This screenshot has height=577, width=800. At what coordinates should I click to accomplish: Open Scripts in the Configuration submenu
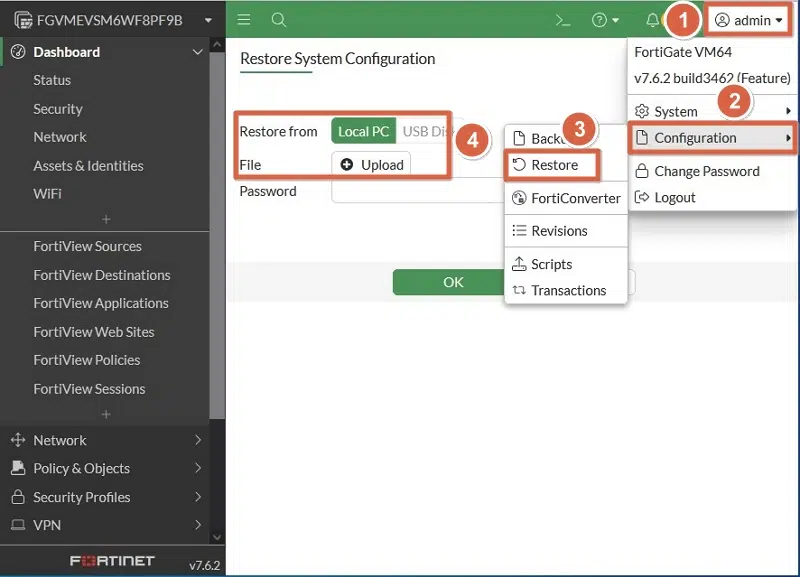[551, 264]
